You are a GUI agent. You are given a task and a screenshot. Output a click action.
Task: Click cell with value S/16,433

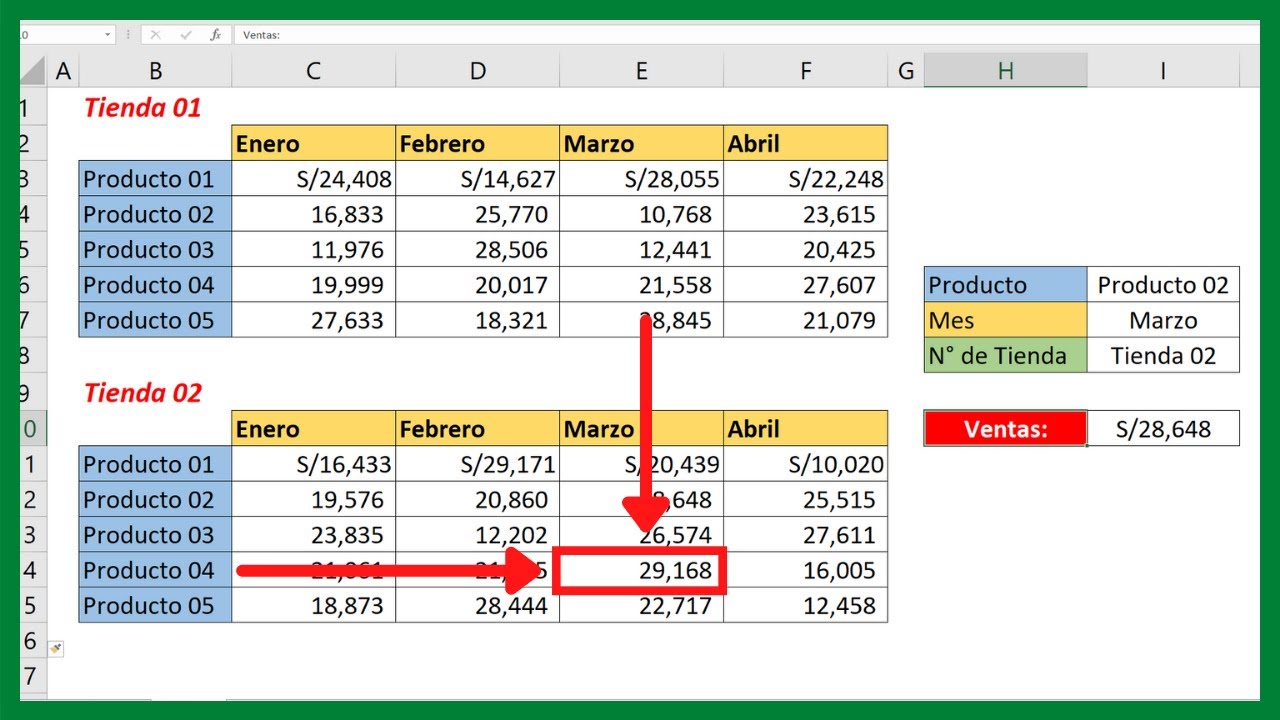(x=313, y=464)
